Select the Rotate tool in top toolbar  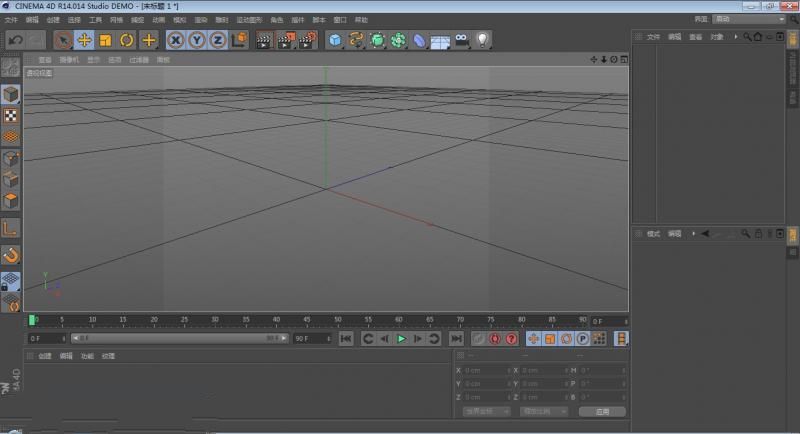127,40
